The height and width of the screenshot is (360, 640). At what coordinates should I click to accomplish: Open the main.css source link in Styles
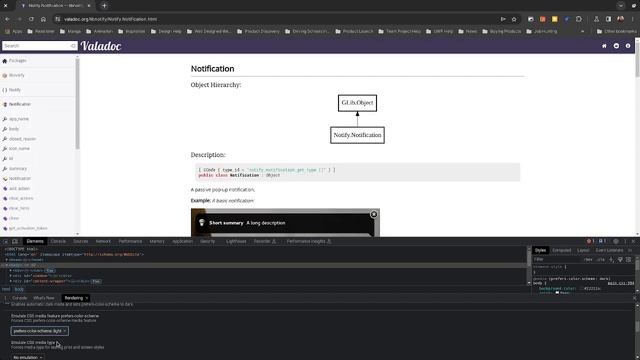coord(620,283)
